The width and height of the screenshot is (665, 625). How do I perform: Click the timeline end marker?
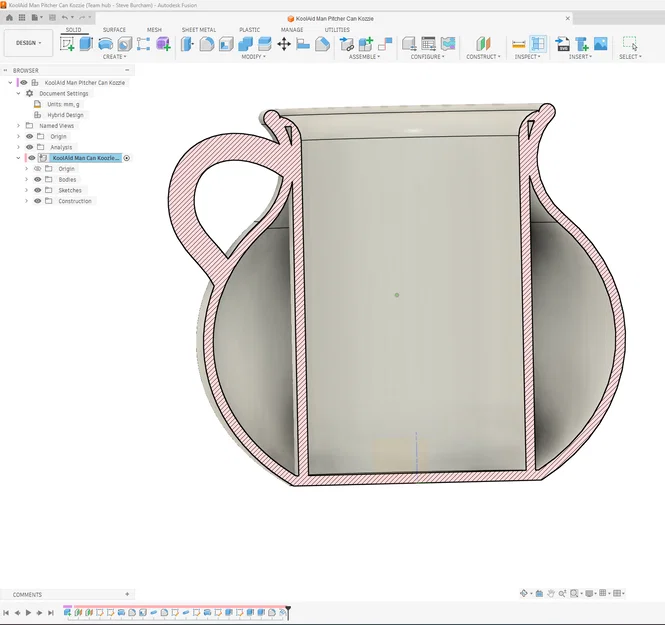pos(288,613)
